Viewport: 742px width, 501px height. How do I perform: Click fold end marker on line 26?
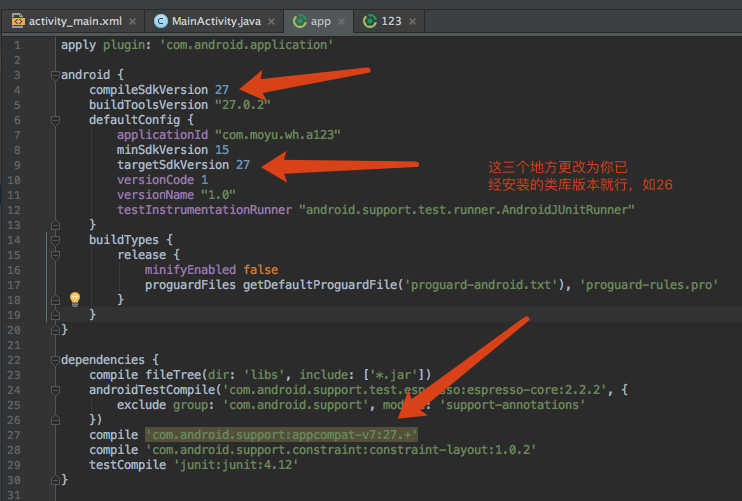click(x=55, y=420)
